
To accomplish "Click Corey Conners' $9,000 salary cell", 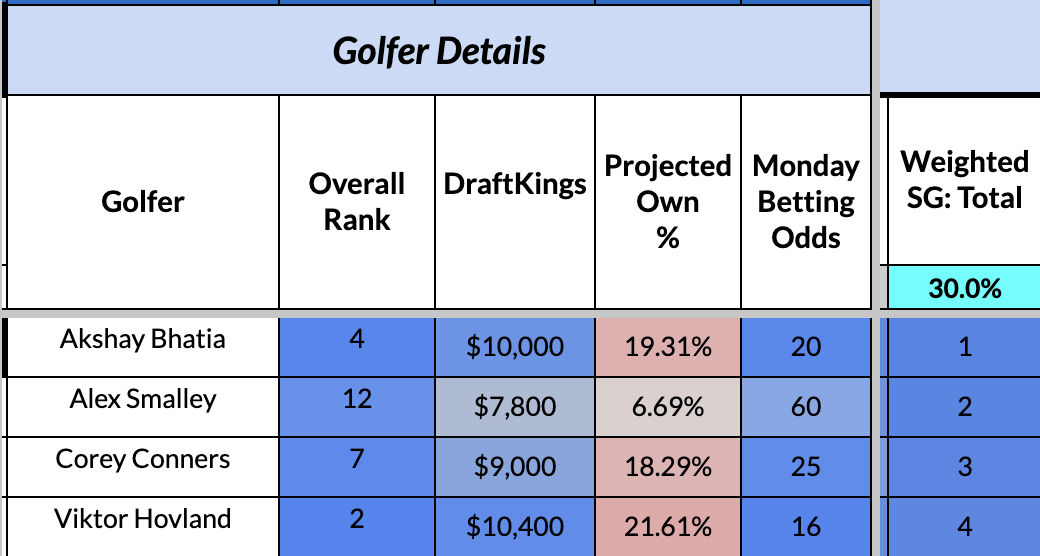I will [515, 467].
